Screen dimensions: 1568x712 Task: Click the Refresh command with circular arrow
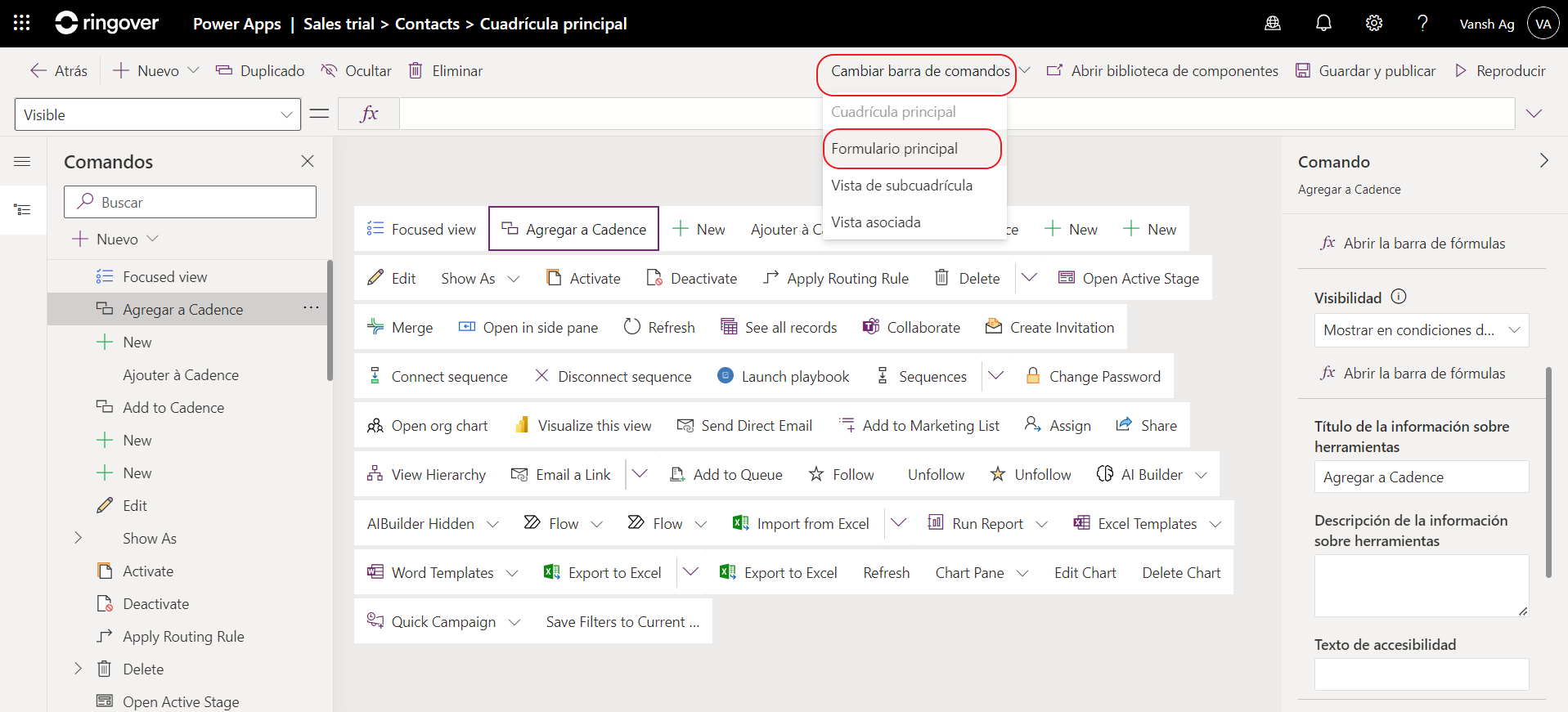tap(659, 327)
